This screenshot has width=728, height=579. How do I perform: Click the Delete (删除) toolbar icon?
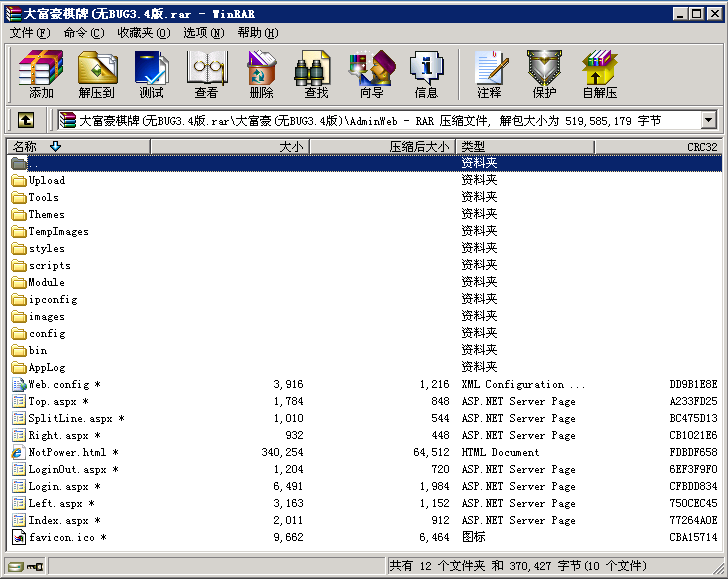point(261,75)
